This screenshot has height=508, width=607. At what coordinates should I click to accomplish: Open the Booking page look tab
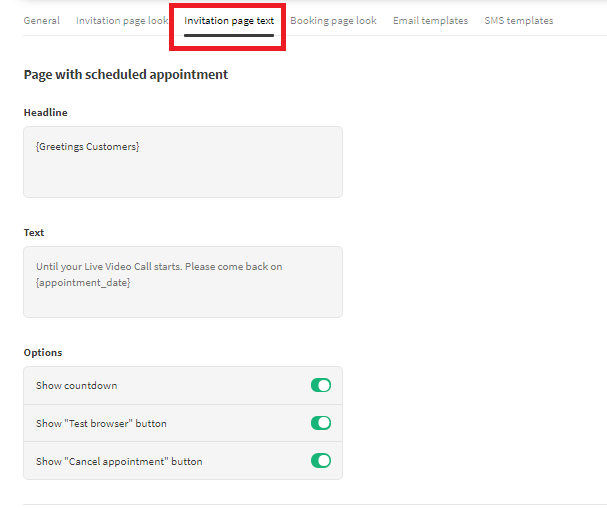tap(333, 21)
